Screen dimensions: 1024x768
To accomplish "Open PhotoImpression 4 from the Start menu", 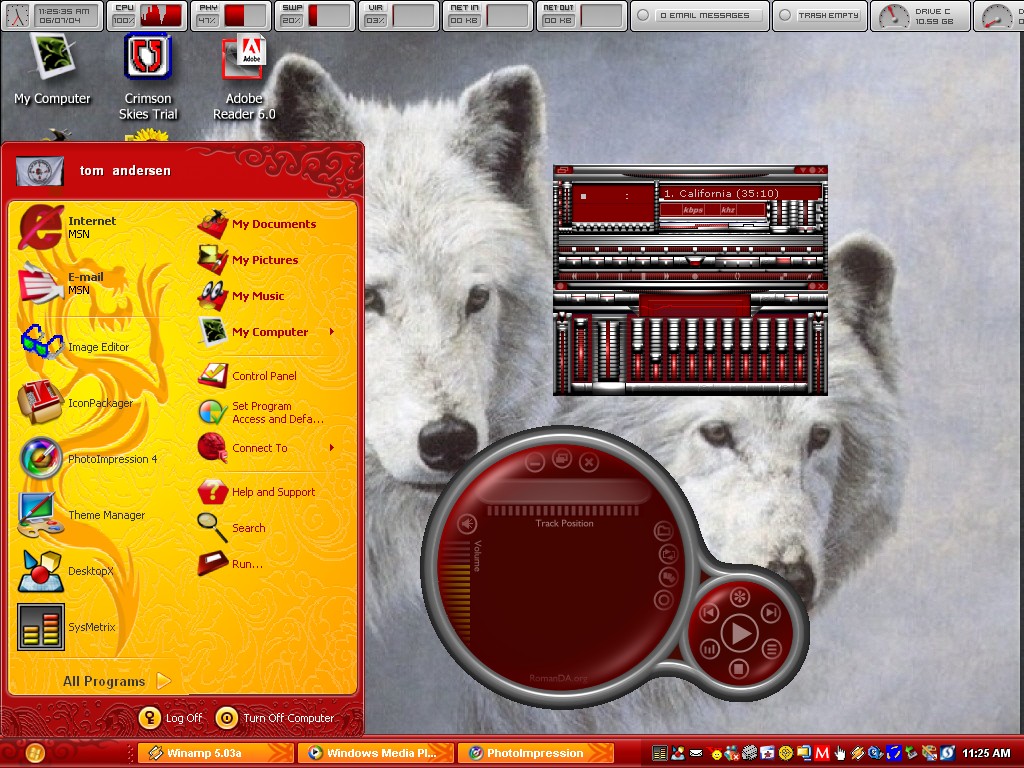I will (x=88, y=458).
